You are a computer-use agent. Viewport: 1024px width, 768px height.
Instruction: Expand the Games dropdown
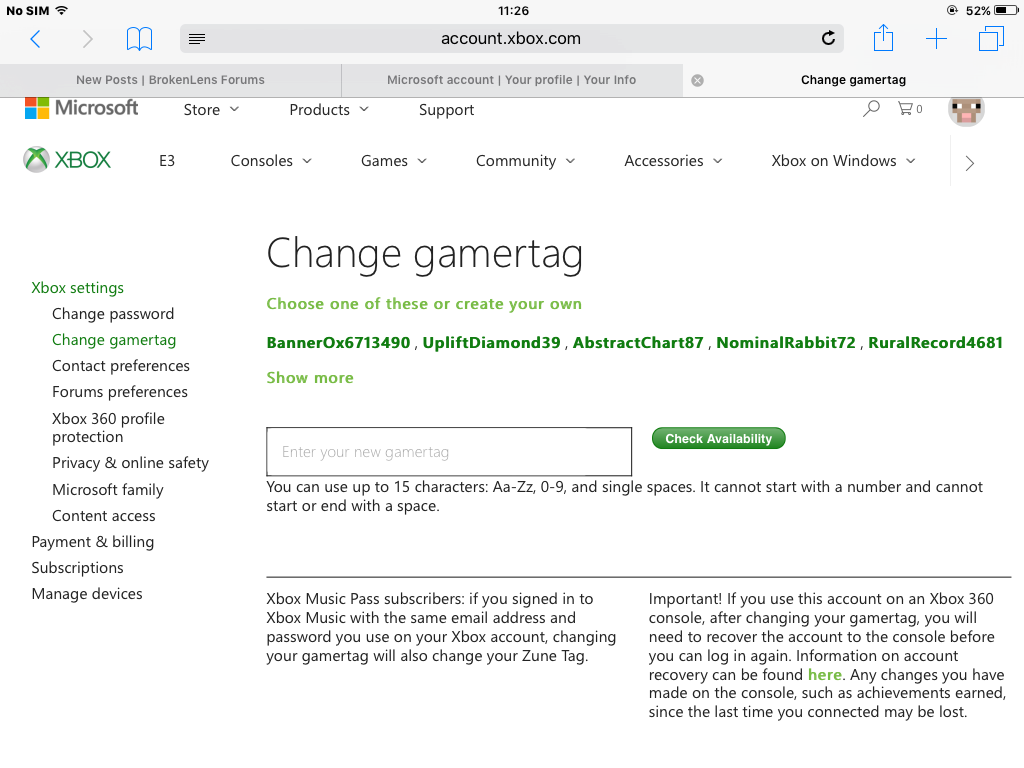[394, 161]
